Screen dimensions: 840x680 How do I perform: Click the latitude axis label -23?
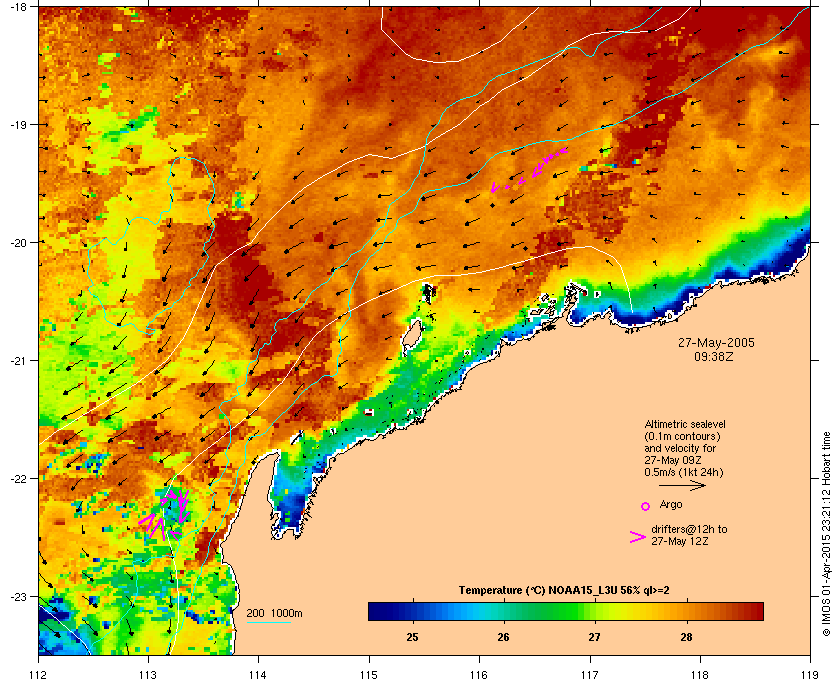click(19, 596)
